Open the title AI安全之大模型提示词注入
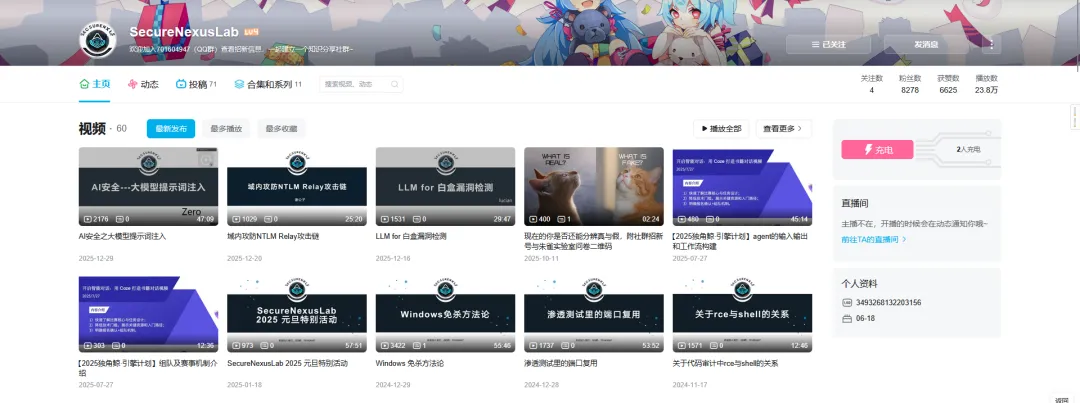1080x403 pixels. point(123,236)
